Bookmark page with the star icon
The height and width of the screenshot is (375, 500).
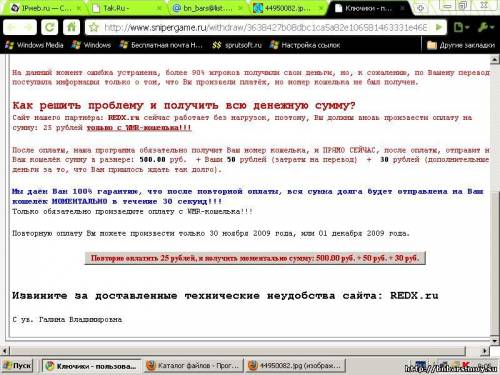94,27
